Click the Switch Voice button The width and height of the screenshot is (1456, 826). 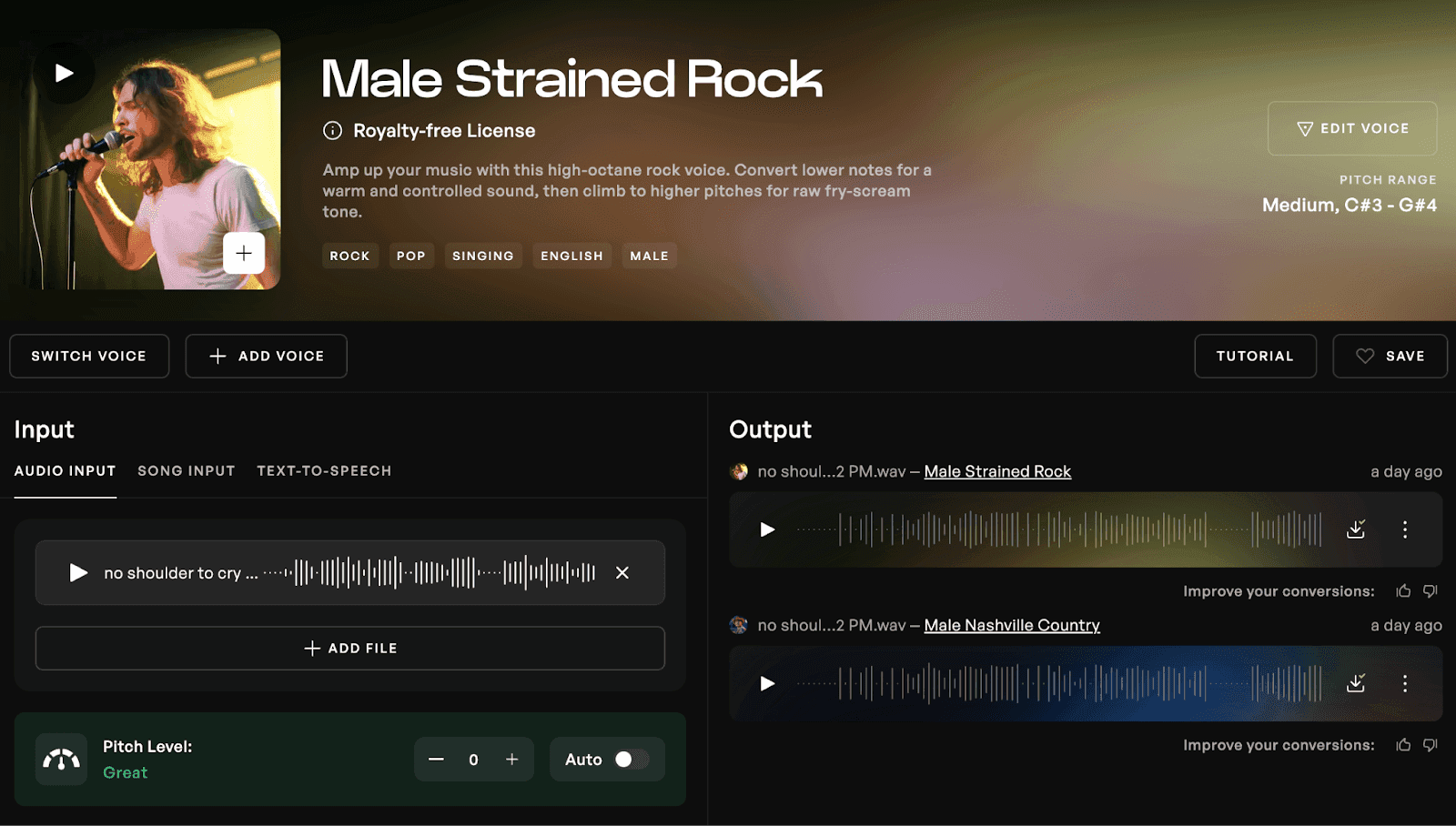coord(89,356)
